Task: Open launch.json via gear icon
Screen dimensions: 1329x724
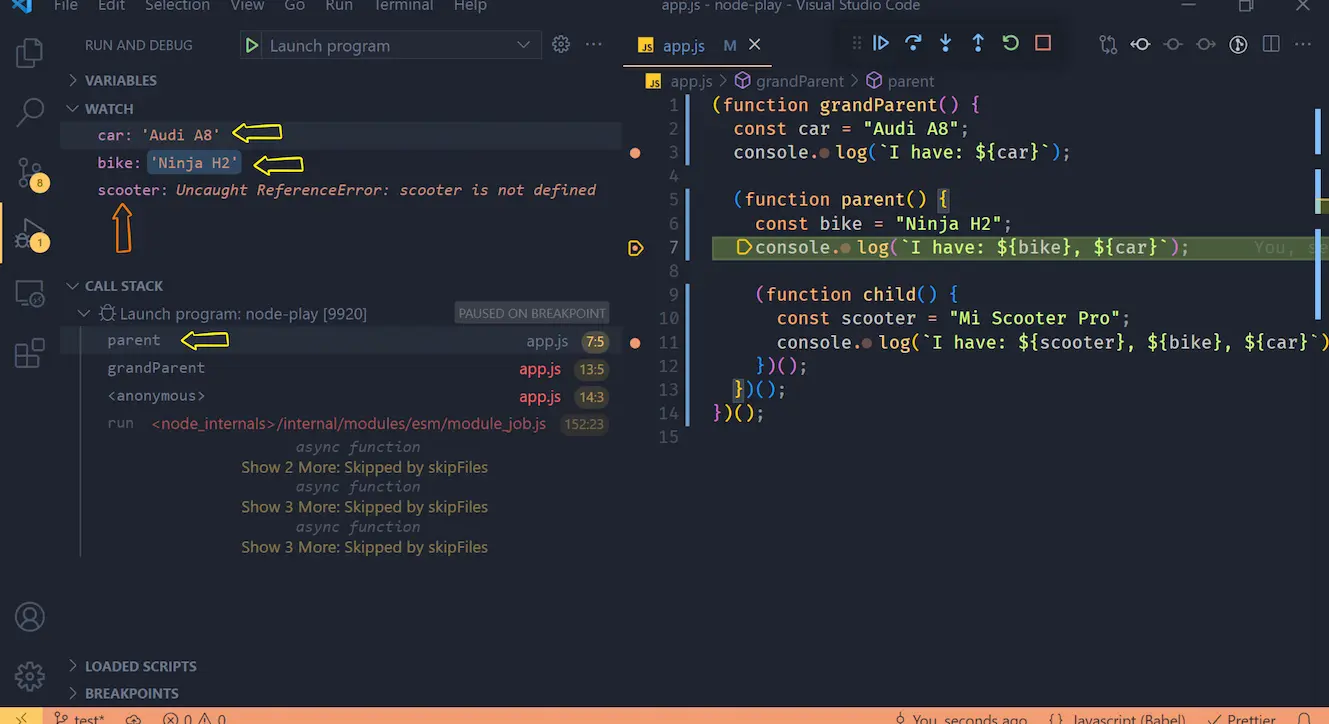Action: (561, 45)
